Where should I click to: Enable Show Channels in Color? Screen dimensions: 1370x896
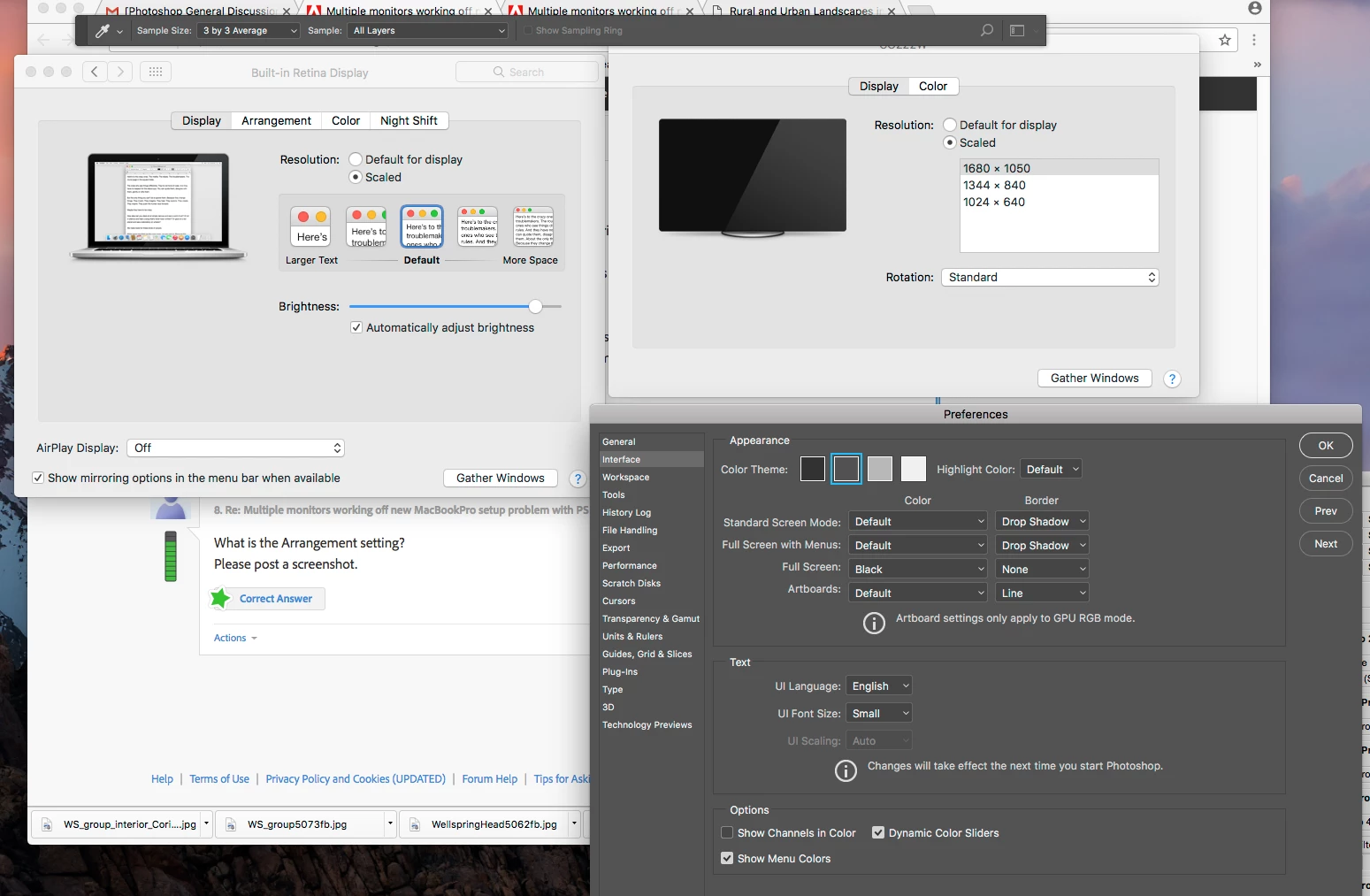727,833
